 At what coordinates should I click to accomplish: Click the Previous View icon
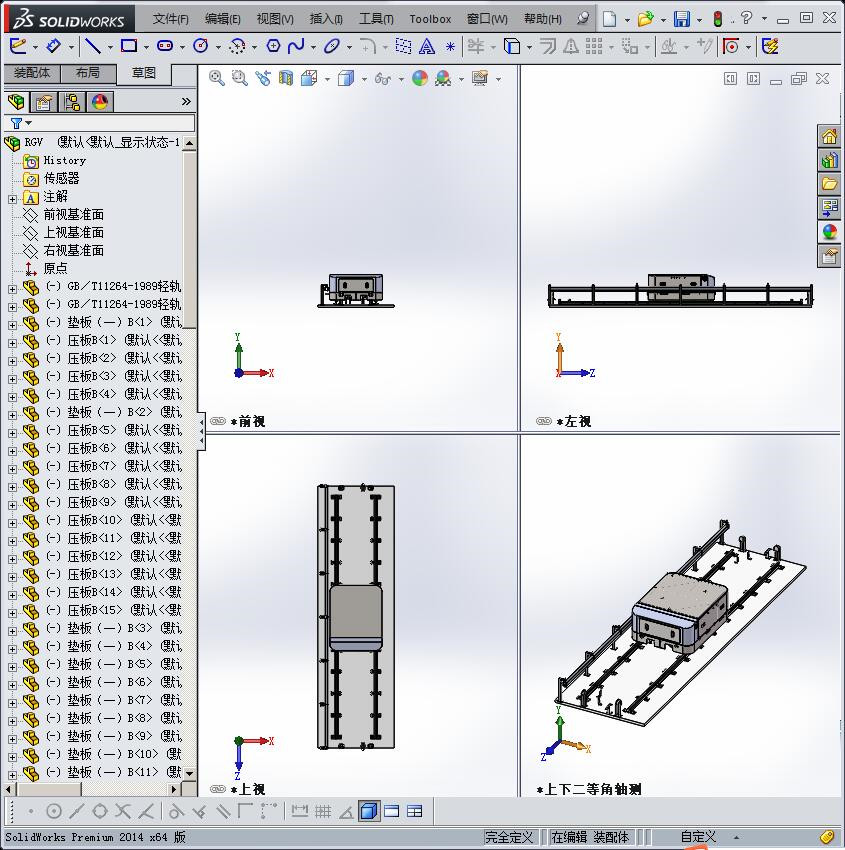pos(263,78)
